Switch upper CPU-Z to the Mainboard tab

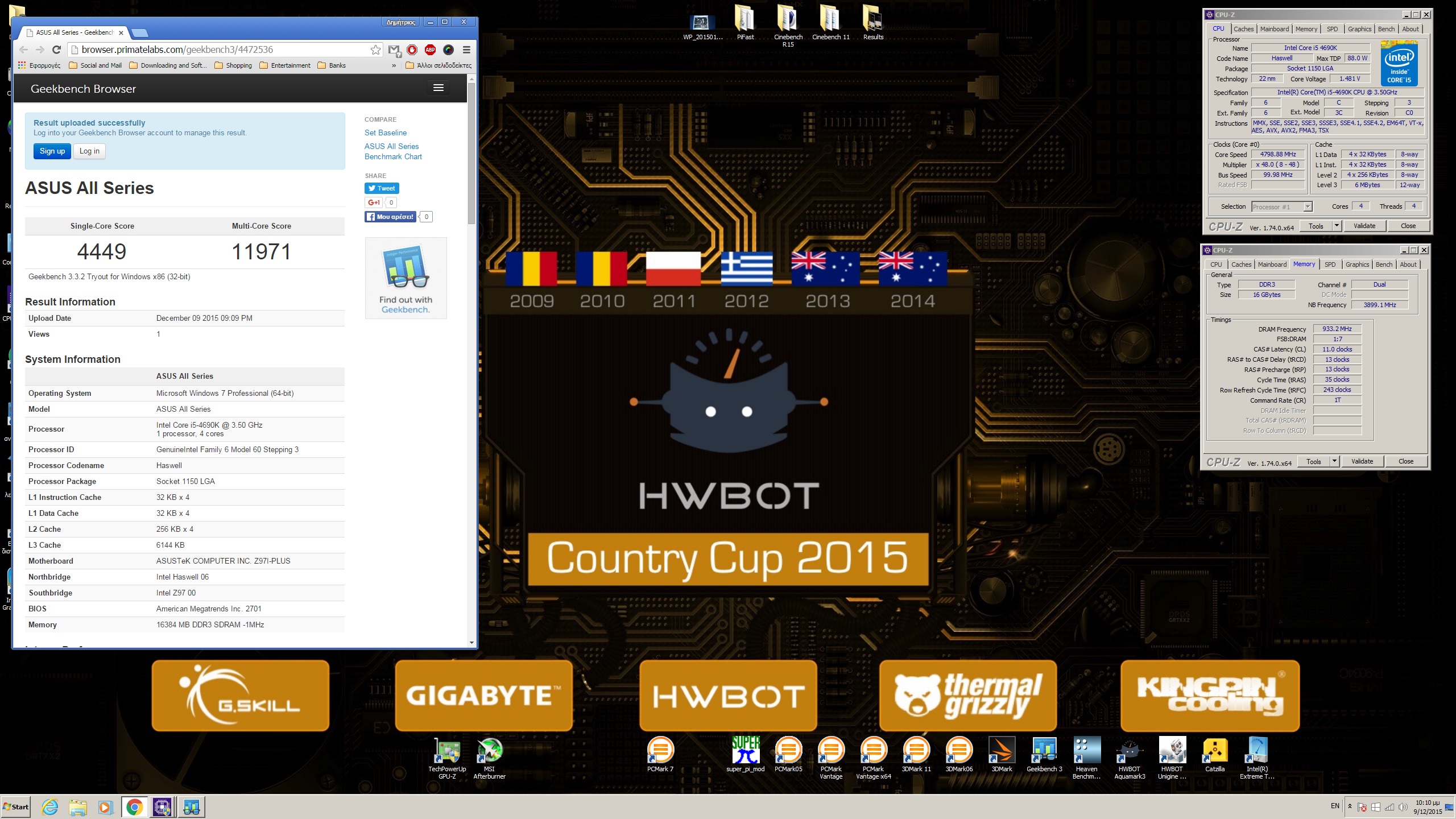[x=1274, y=29]
